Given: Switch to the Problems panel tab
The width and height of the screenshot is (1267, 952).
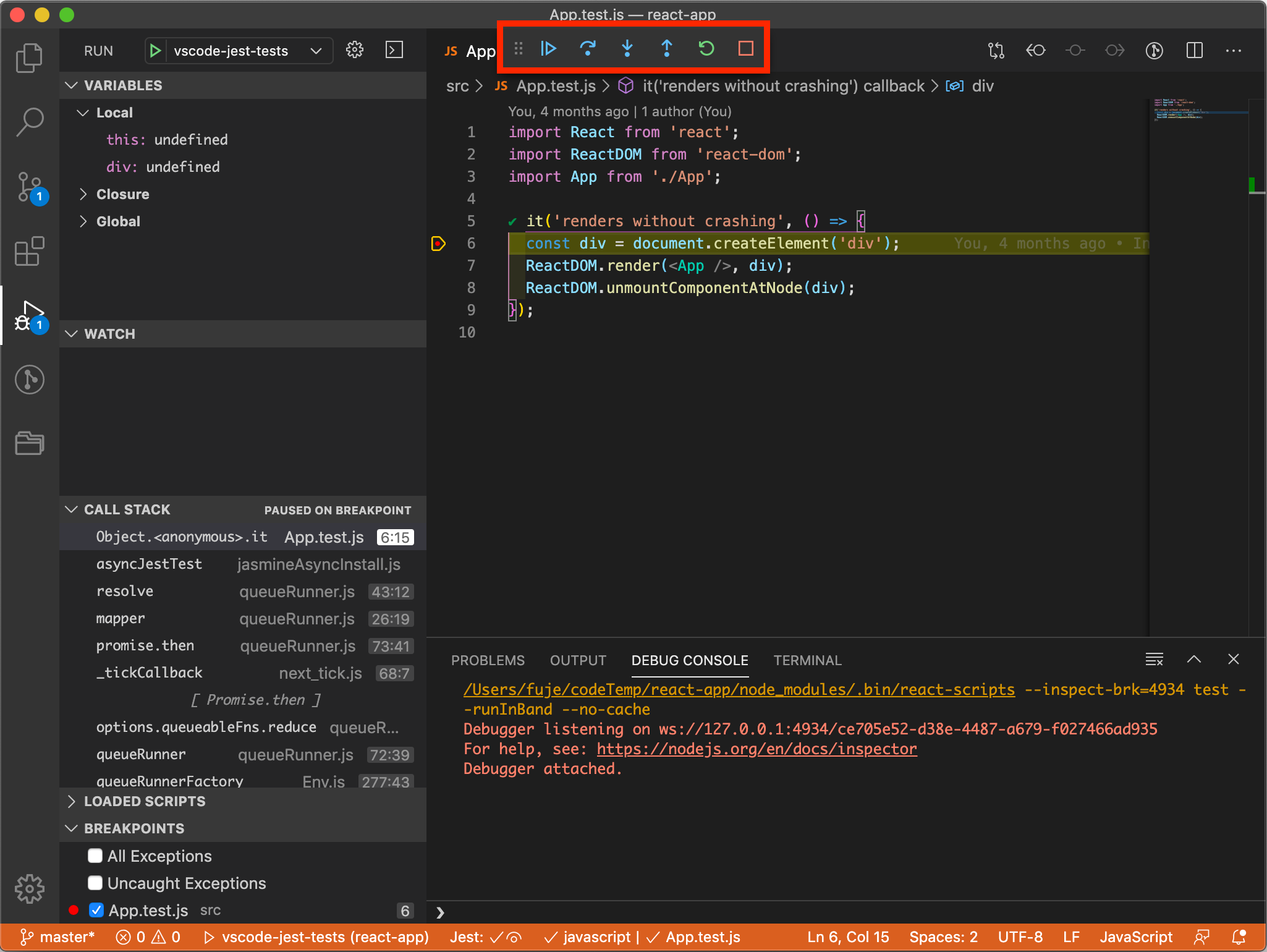Looking at the screenshot, I should [x=488, y=660].
